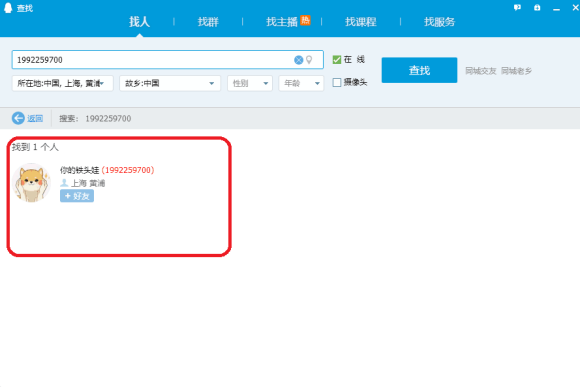The image size is (580, 387).
Task: Open the Shiba avatar of 你的铁头娃
Action: pyautogui.click(x=31, y=183)
